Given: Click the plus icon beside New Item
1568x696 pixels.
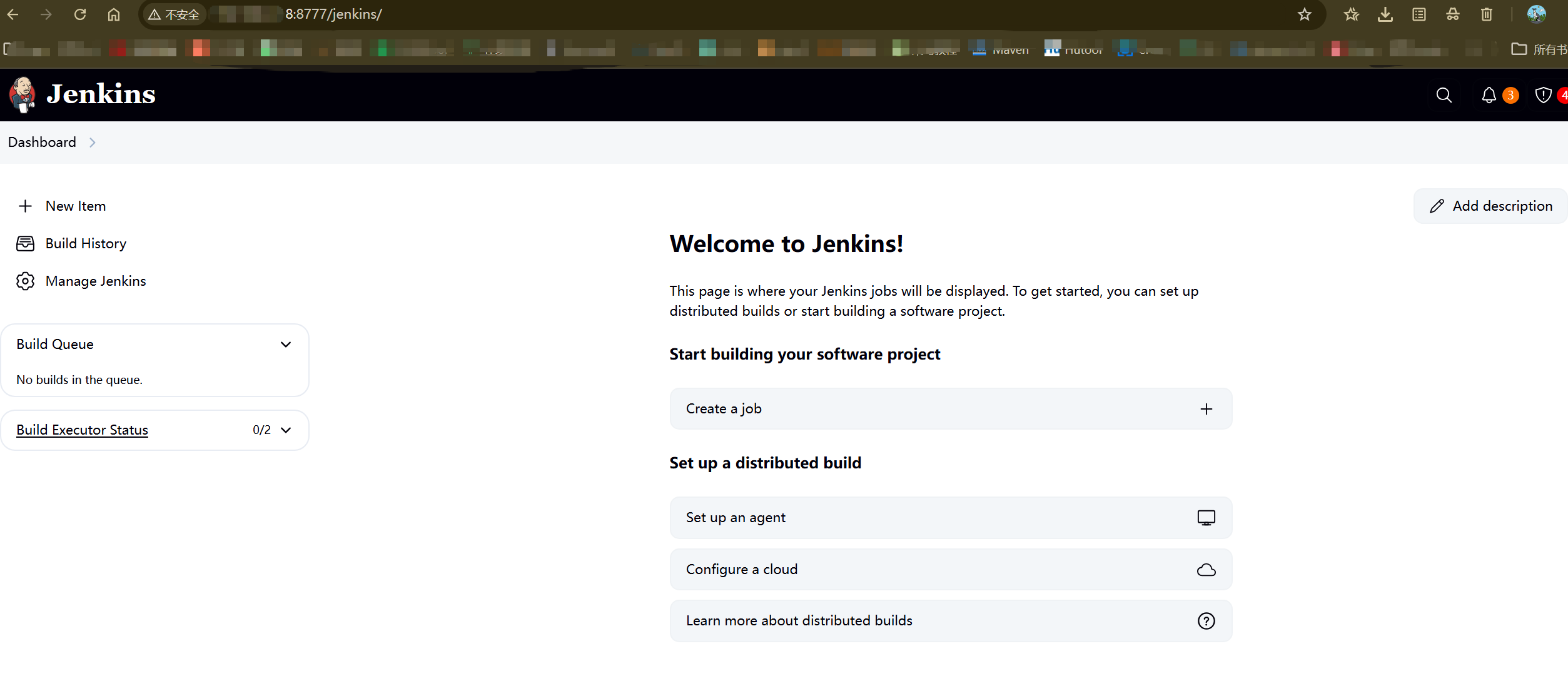Looking at the screenshot, I should 25,206.
